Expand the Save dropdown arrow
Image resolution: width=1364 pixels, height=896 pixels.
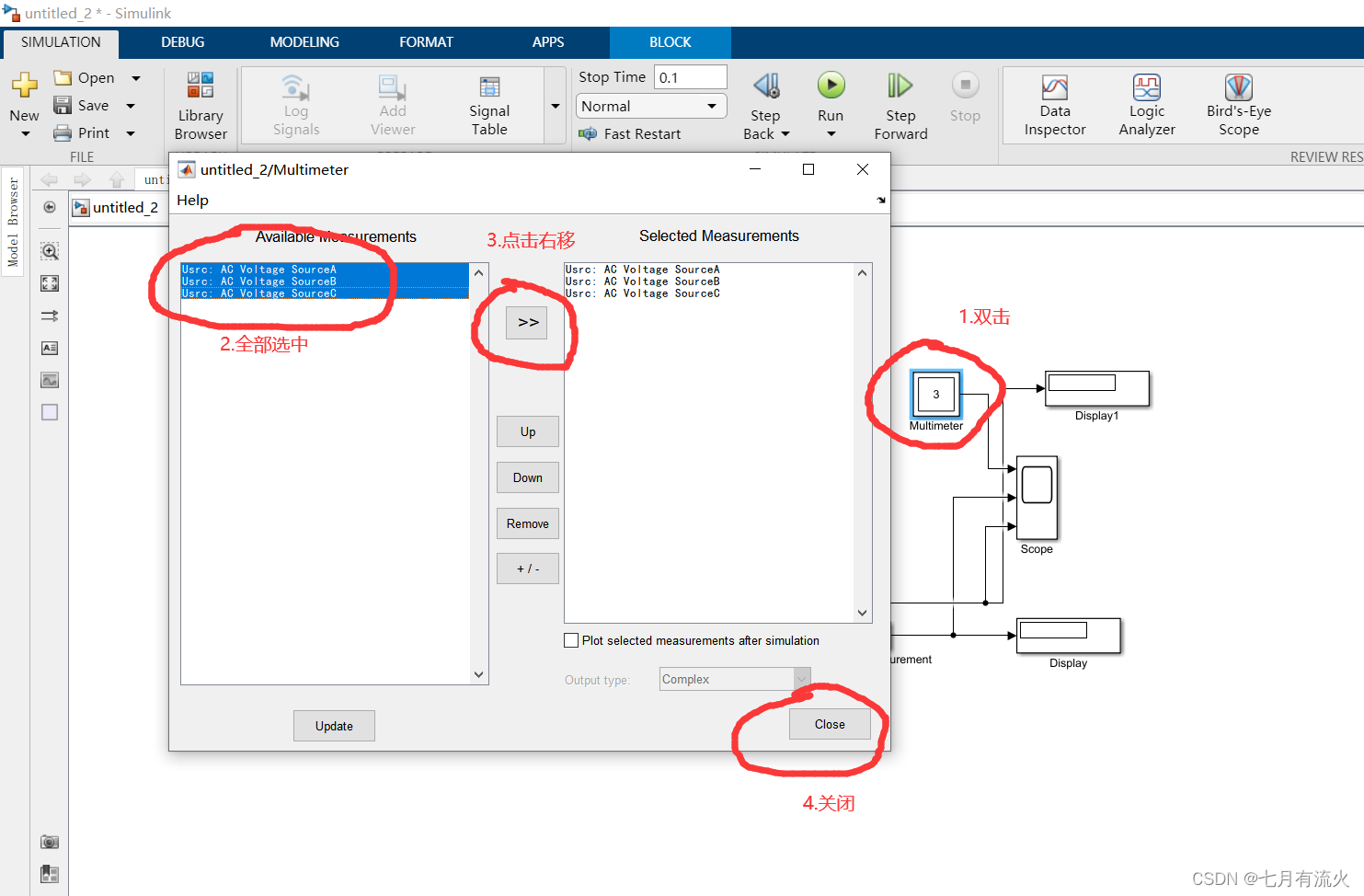click(131, 106)
